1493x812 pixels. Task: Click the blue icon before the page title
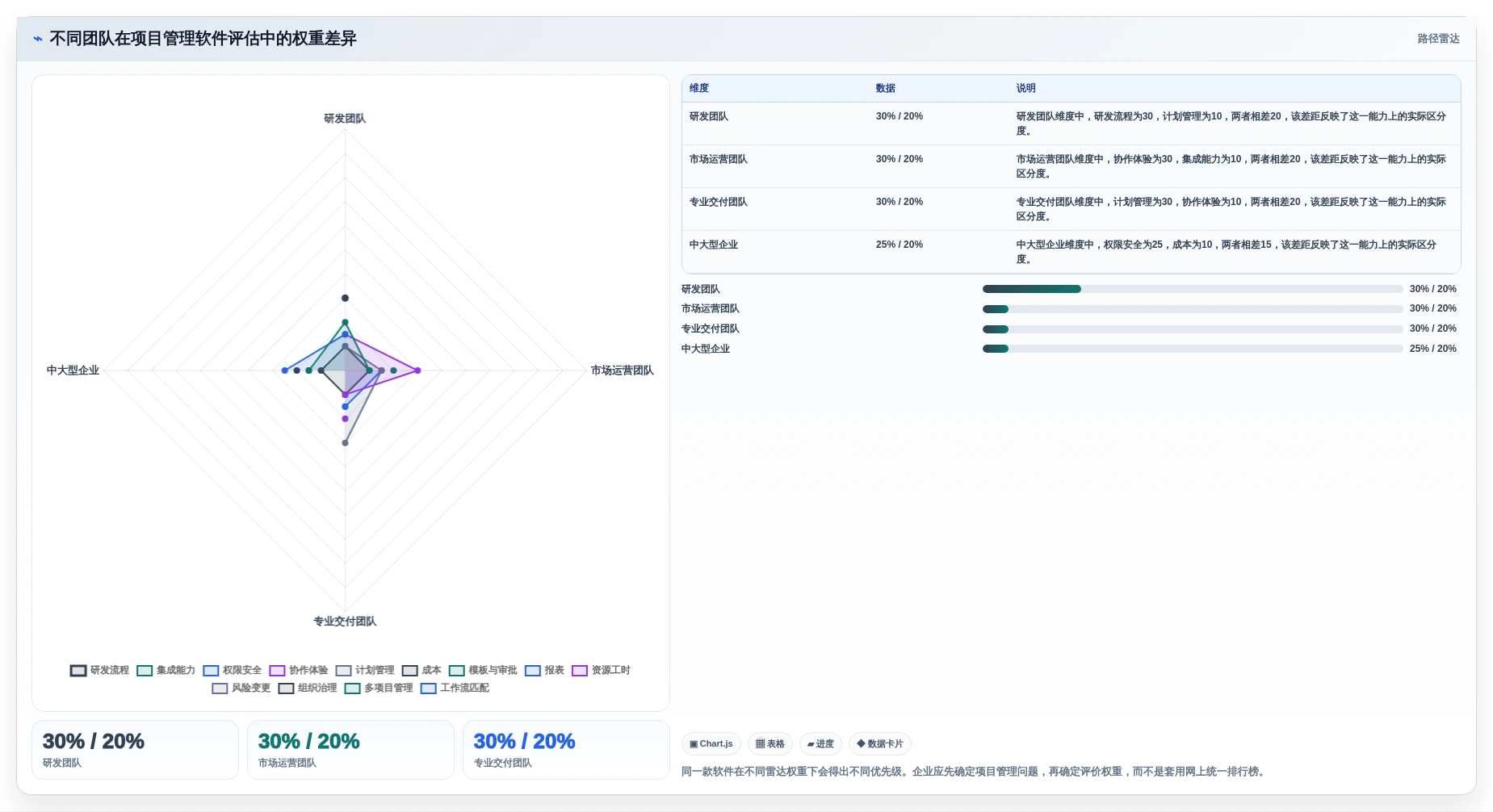(x=38, y=39)
